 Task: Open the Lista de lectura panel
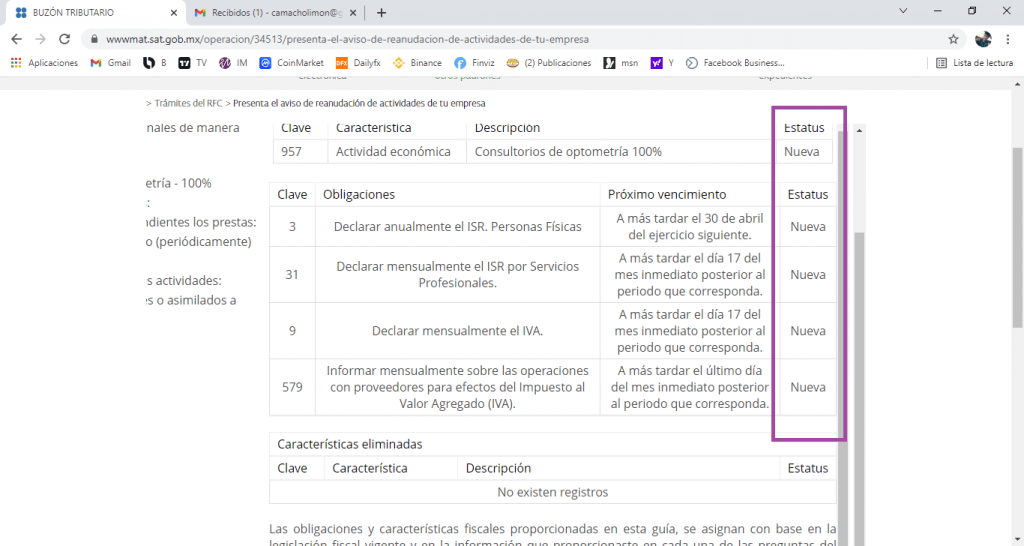[x=974, y=63]
